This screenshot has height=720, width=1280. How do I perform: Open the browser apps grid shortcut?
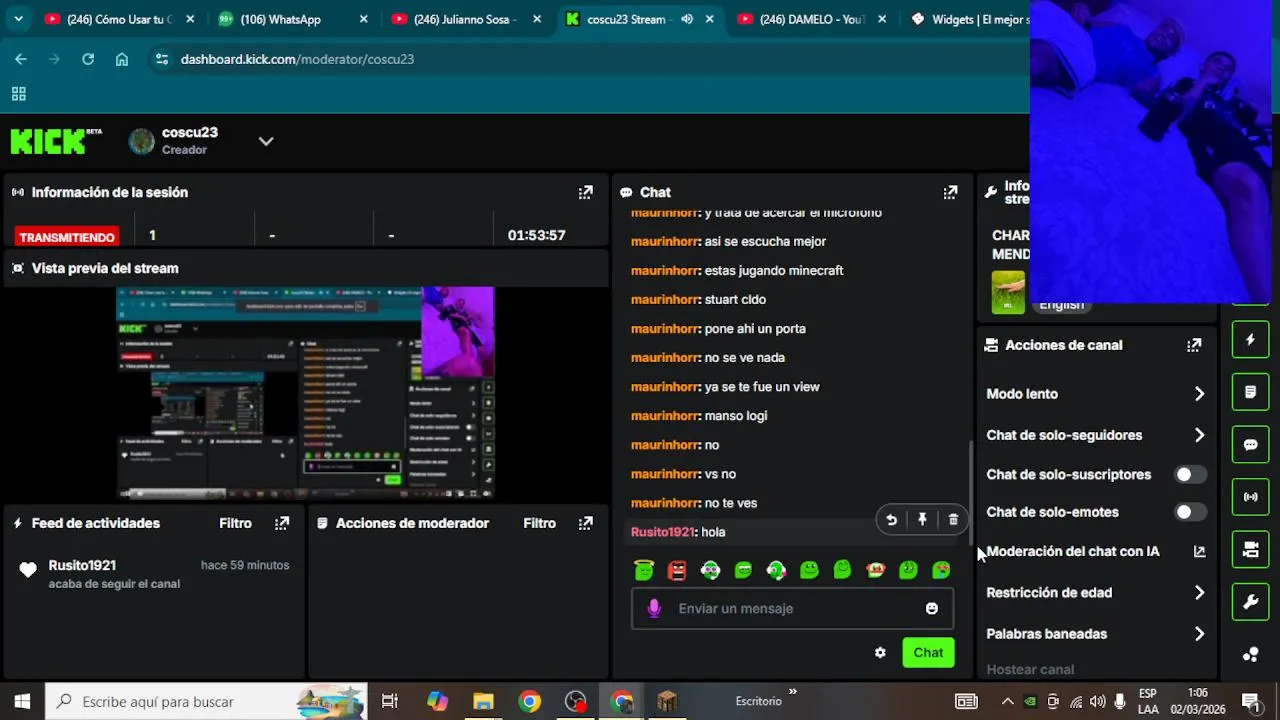point(18,94)
